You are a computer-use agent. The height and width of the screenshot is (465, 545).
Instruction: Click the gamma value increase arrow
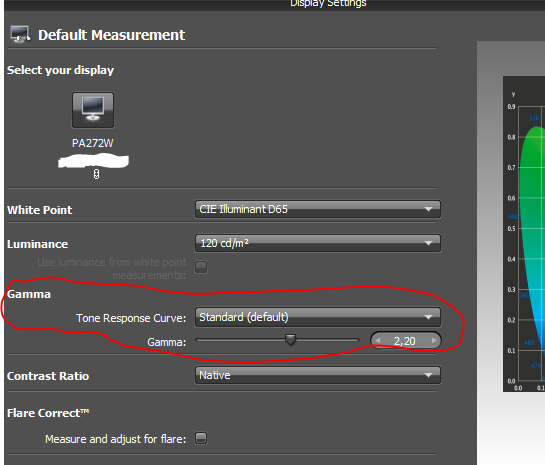[x=434, y=341]
